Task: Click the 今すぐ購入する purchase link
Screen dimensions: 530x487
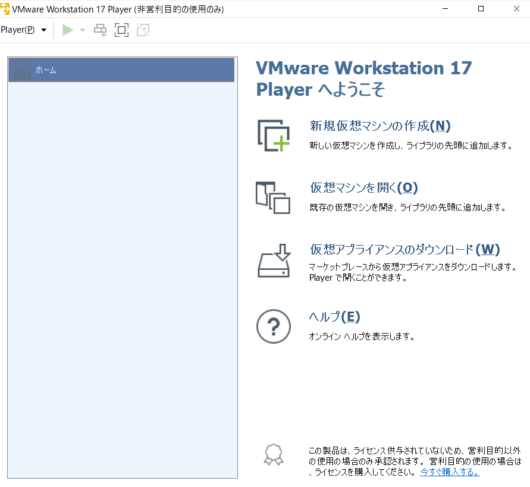Action: click(x=450, y=472)
